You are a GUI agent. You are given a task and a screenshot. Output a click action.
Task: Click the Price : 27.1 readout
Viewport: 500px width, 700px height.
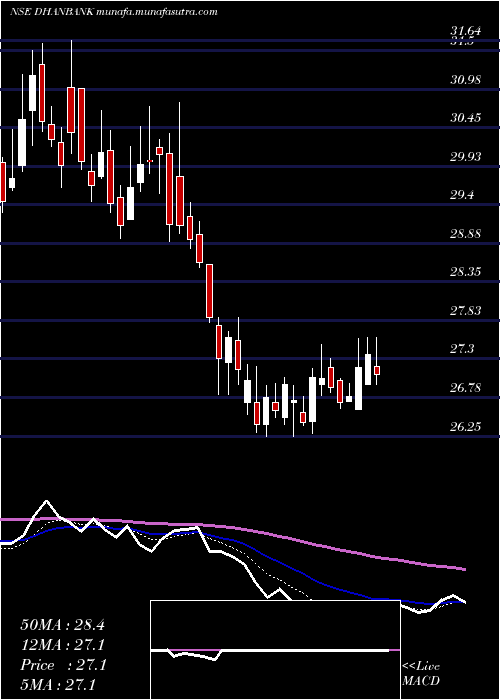(x=62, y=665)
